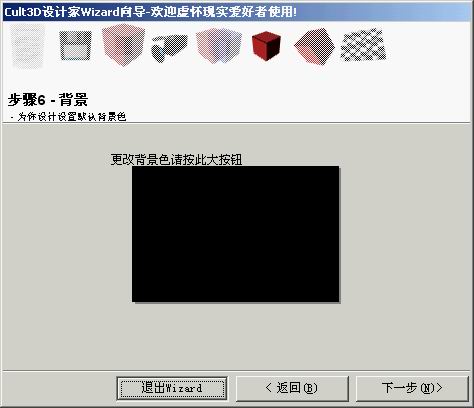The width and height of the screenshot is (474, 408).
Task: Select the checkered mesh plane step icon
Action: pos(363,45)
